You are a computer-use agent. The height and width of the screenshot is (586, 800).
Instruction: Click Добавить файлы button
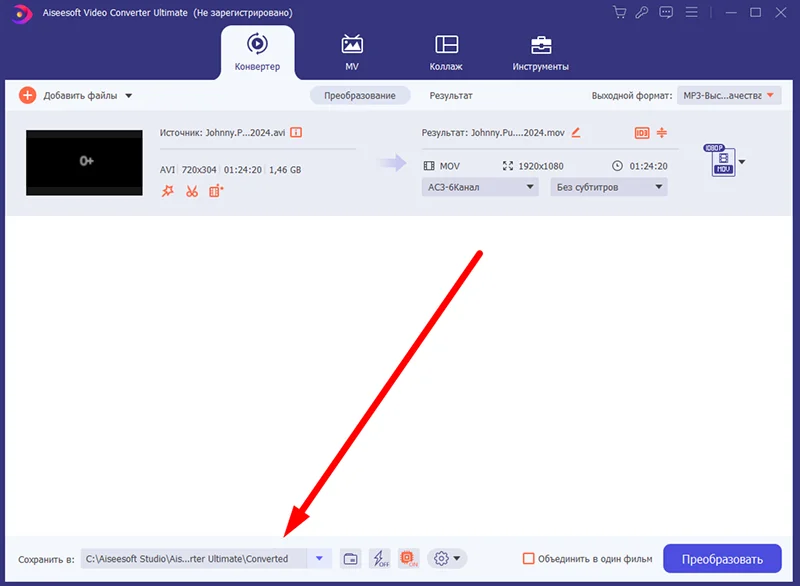point(76,95)
